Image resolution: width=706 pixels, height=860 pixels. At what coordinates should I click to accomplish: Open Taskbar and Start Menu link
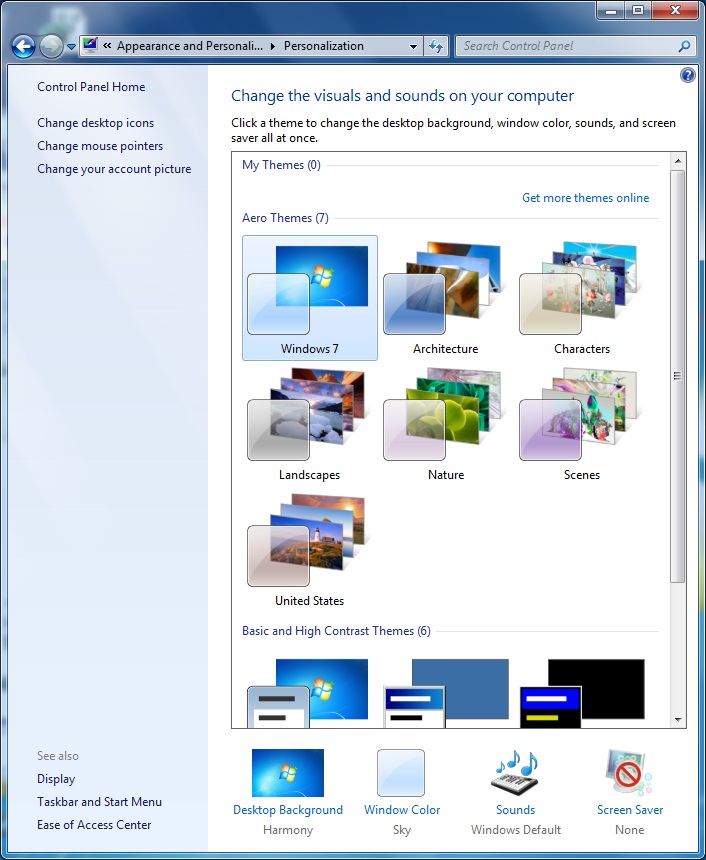(99, 802)
